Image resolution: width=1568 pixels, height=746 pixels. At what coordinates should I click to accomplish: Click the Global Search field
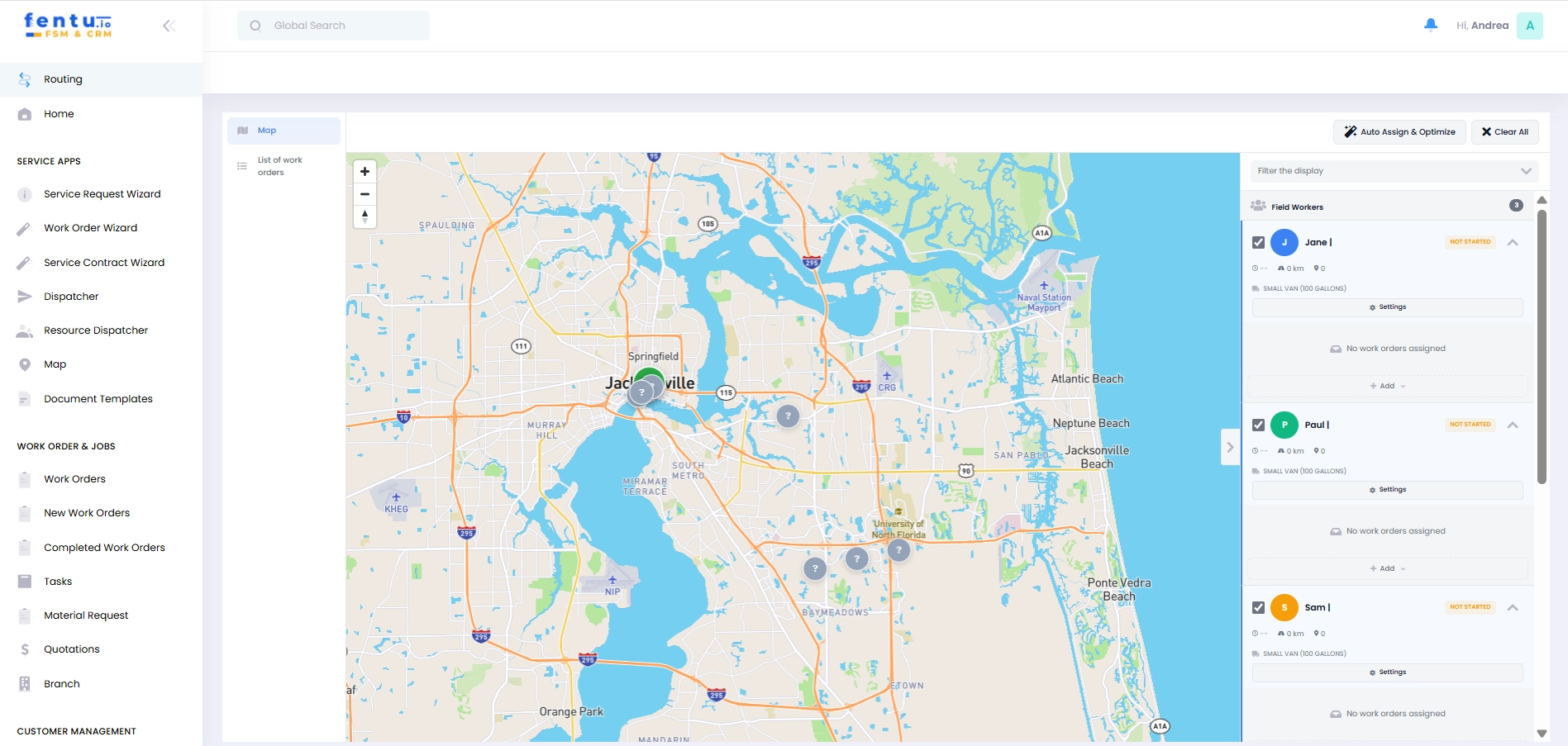333,26
